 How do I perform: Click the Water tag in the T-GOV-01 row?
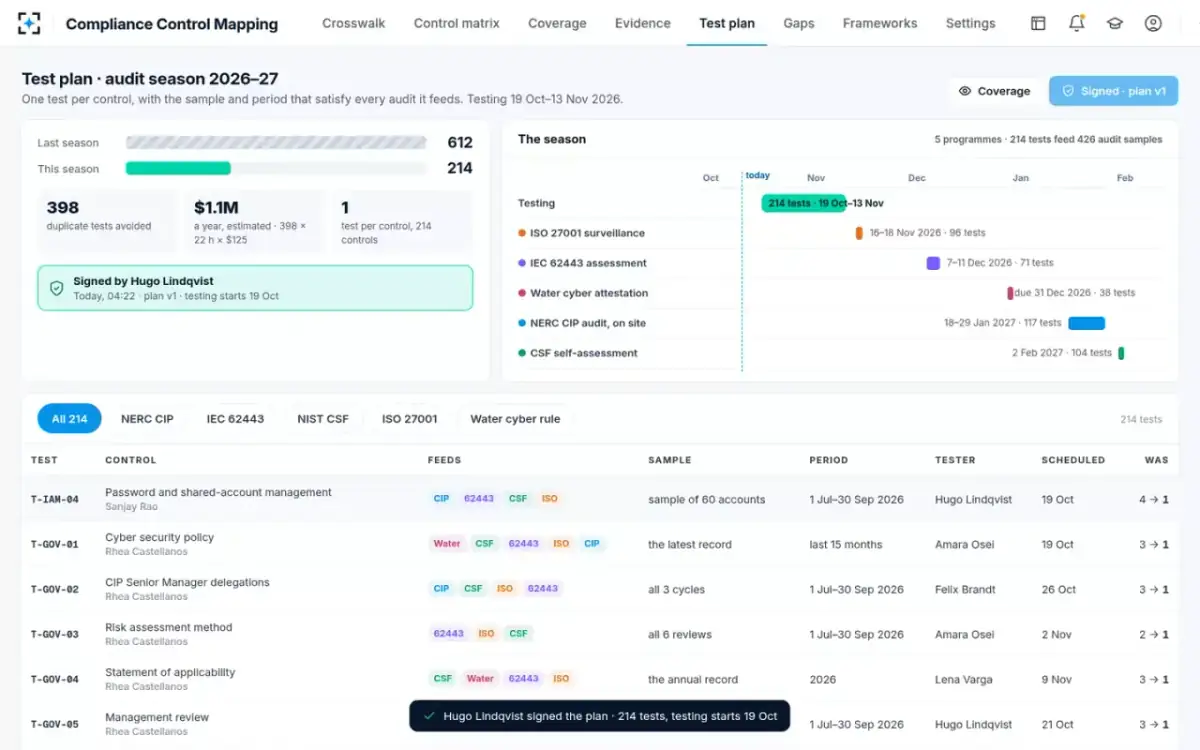click(x=447, y=544)
